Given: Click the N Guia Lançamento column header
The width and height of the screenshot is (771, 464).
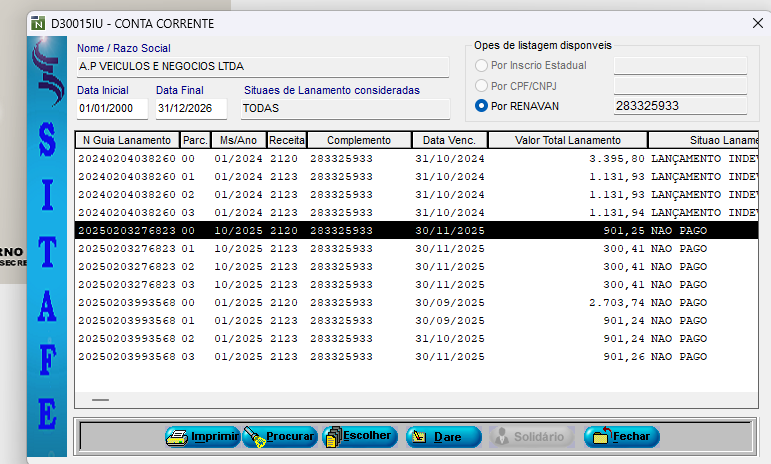Looking at the screenshot, I should (127, 140).
